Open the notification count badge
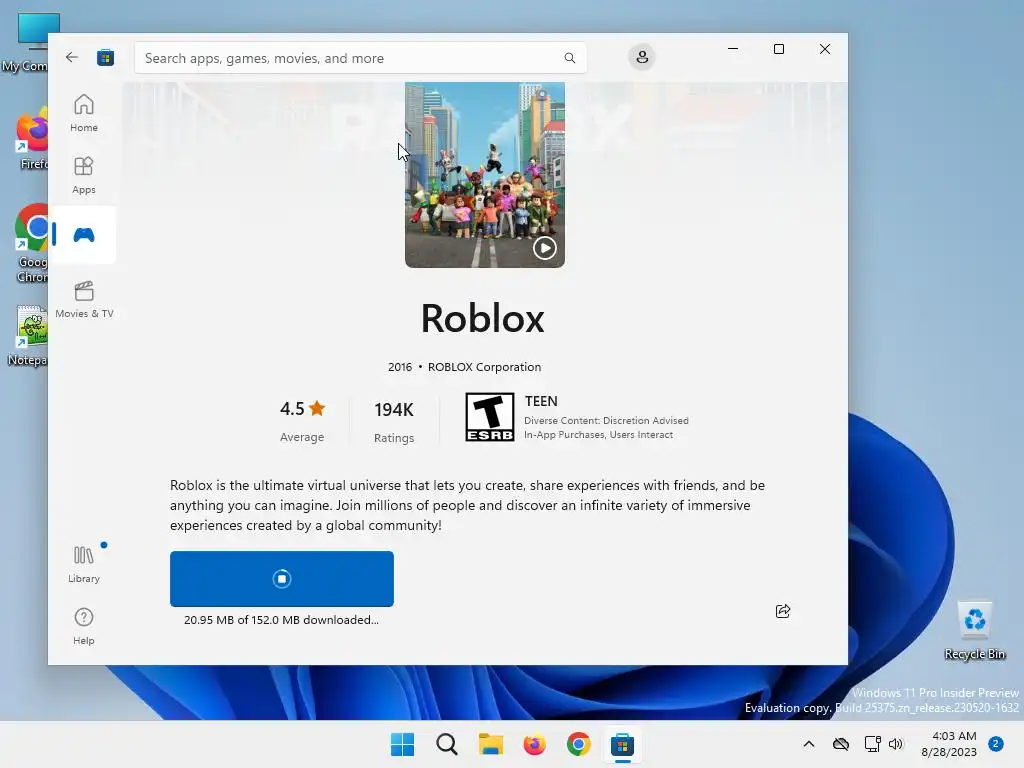1024x768 pixels. tap(996, 744)
